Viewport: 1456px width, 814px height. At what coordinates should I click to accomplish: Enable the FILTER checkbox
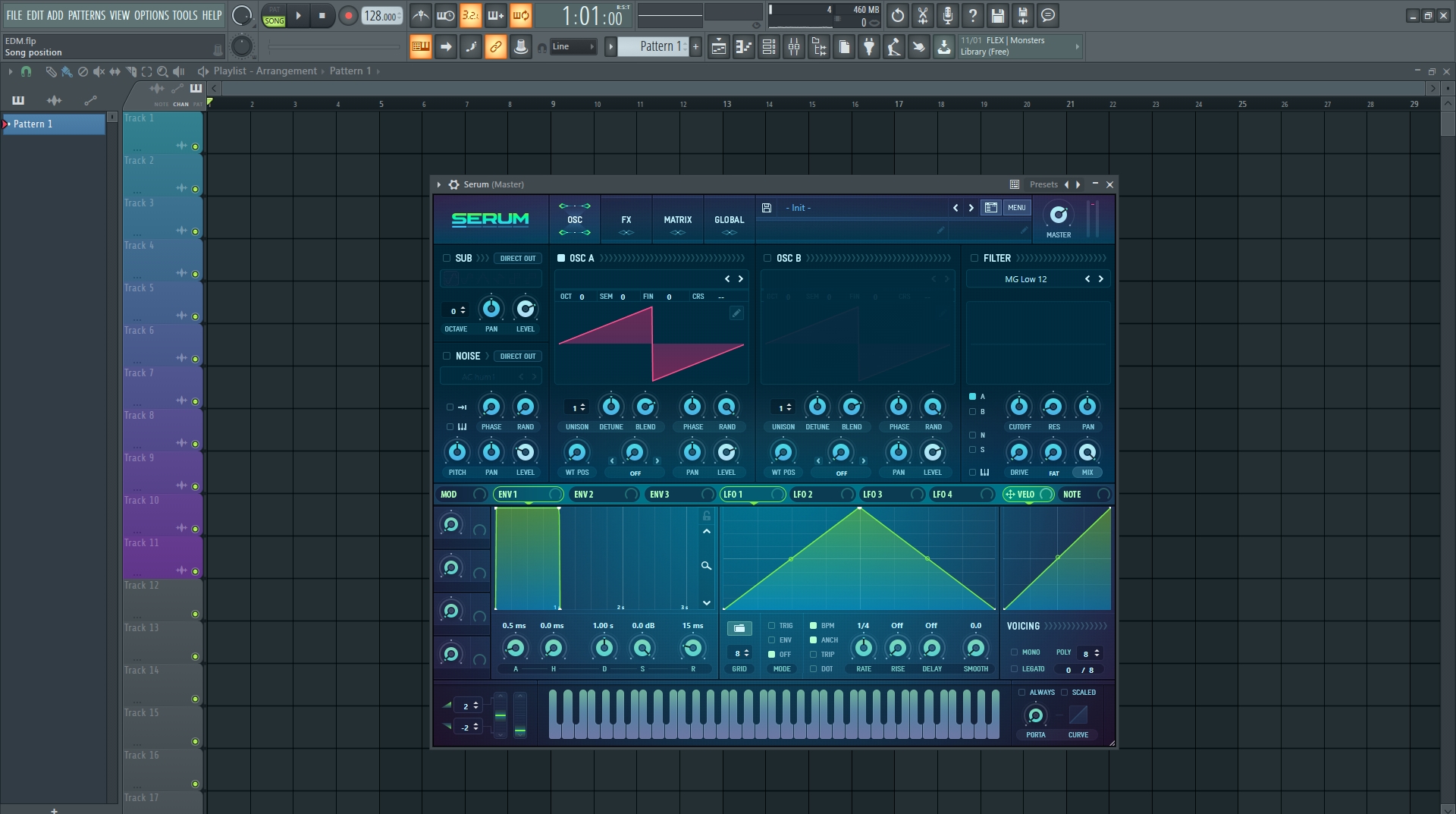point(974,258)
